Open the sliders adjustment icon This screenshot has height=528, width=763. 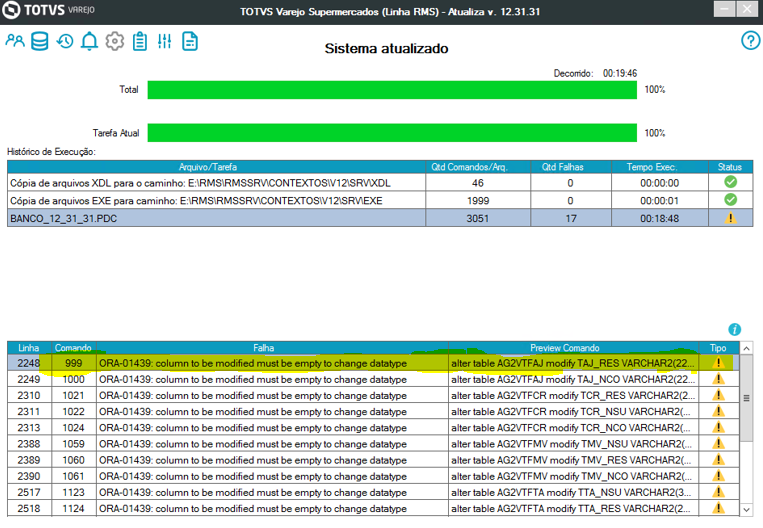pos(164,41)
